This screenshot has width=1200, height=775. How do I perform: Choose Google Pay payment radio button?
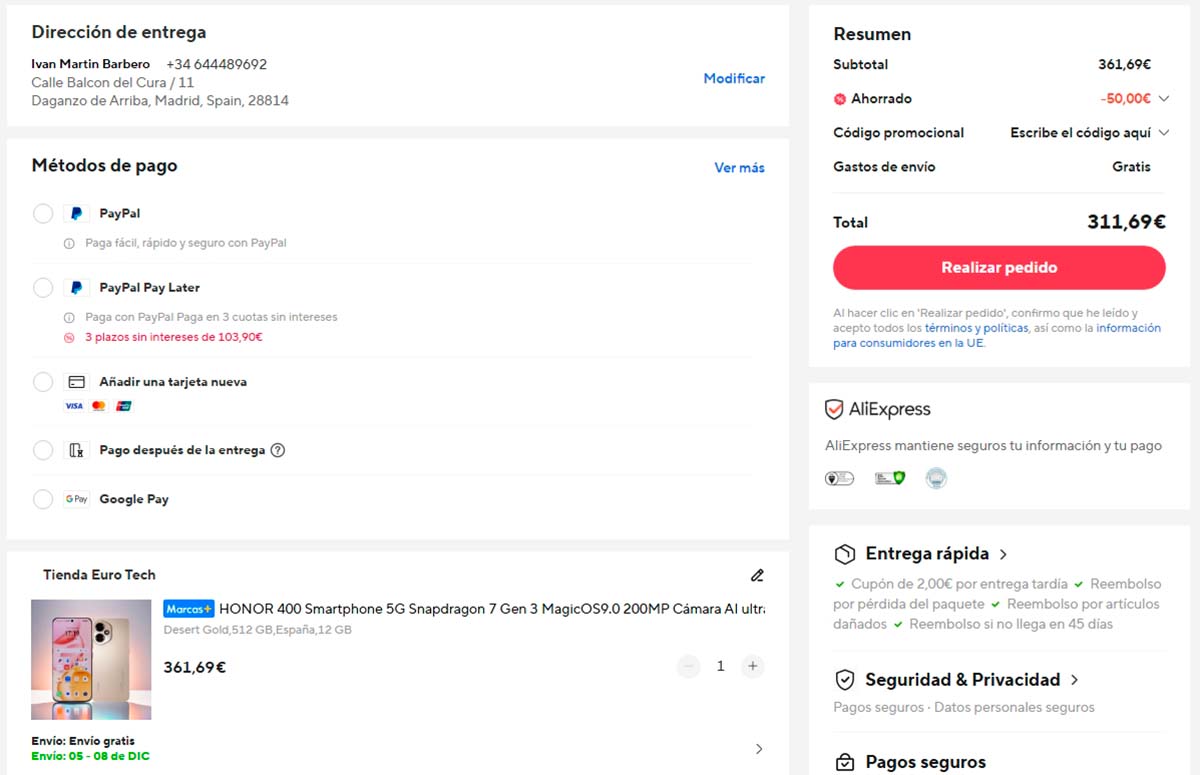(x=43, y=499)
